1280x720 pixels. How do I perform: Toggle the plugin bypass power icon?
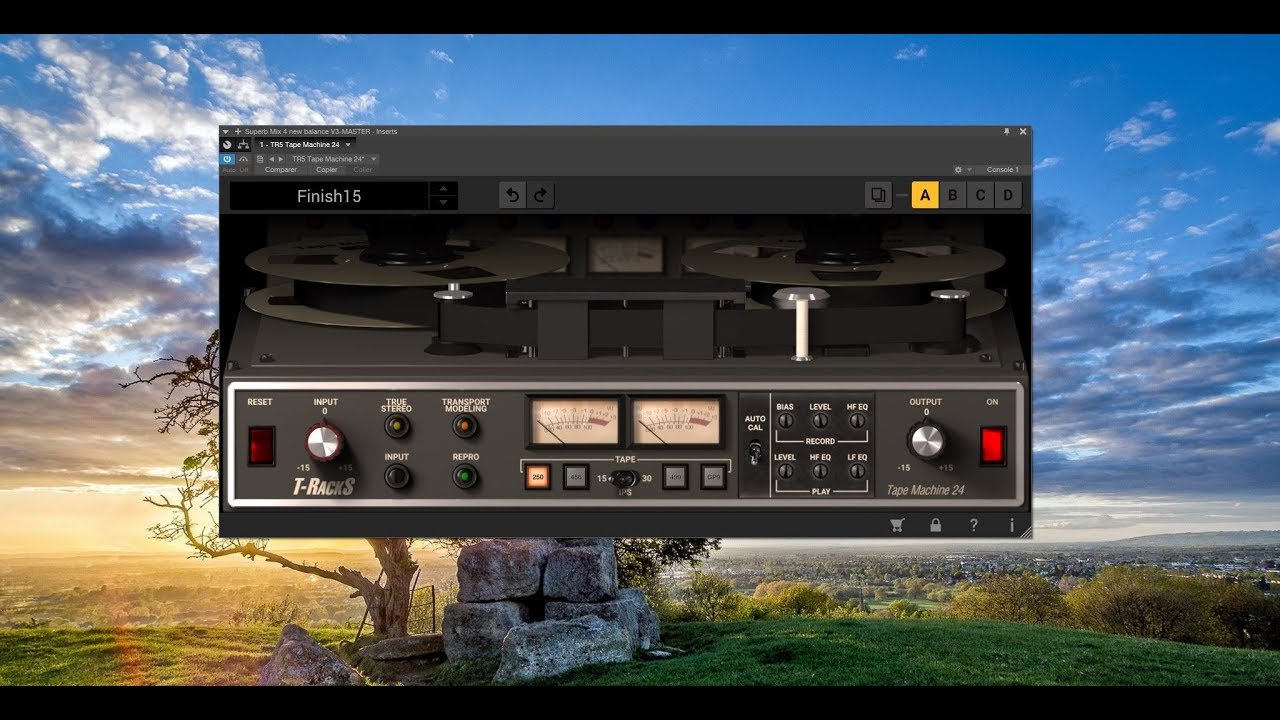228,159
